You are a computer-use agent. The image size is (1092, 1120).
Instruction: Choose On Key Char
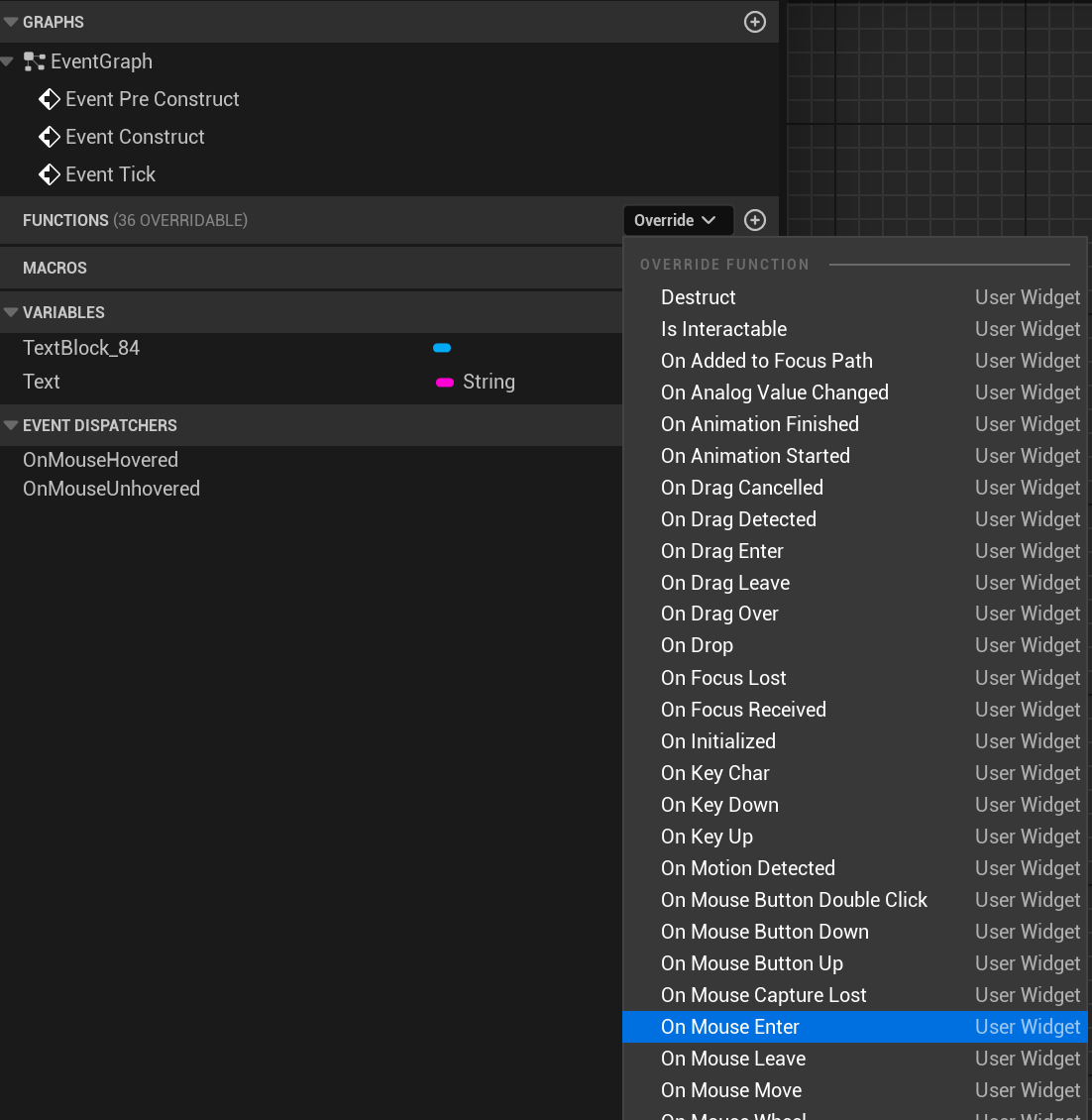pos(855,773)
